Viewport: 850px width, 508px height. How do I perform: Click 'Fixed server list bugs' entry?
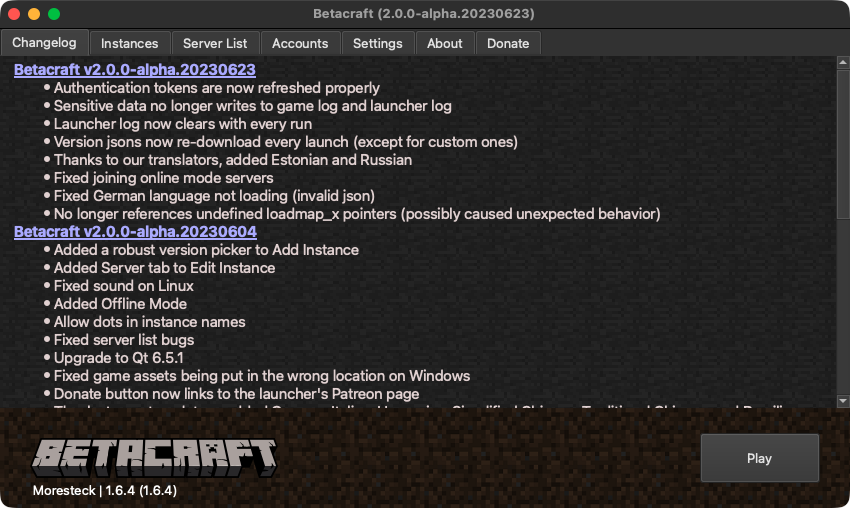click(x=124, y=340)
